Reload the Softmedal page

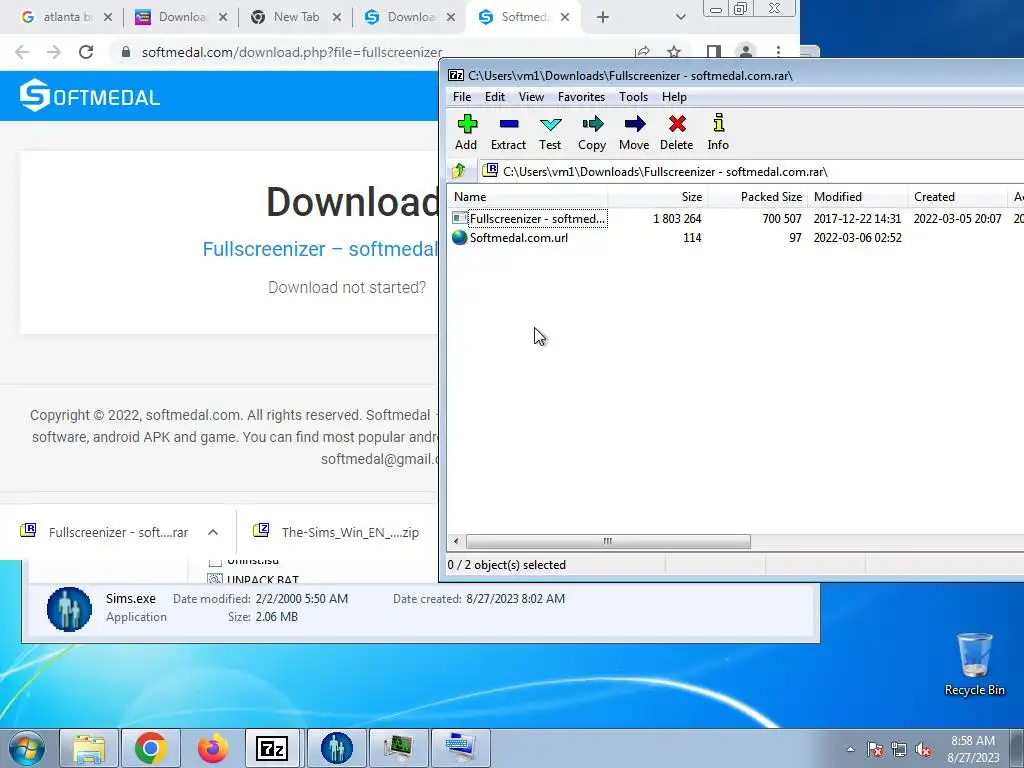tap(86, 52)
